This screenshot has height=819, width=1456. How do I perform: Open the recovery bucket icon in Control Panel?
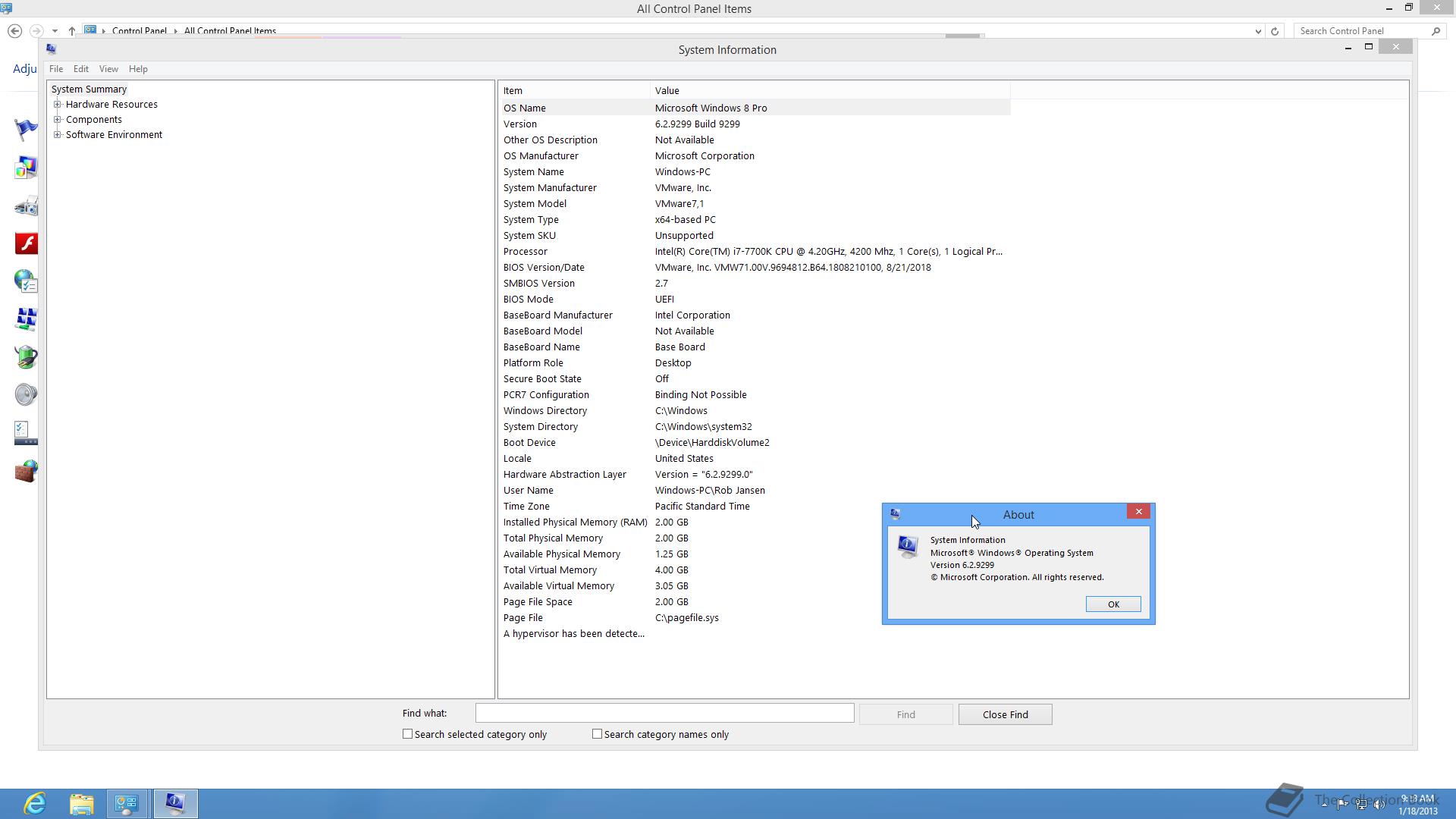(x=26, y=357)
